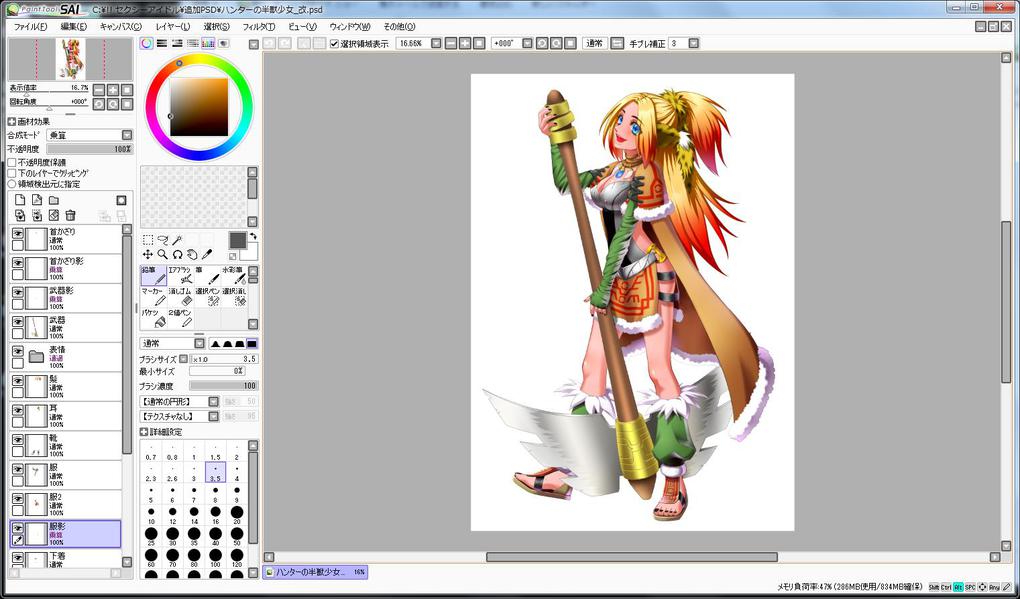Select the 2値ペン binary pen tool
This screenshot has width=1020, height=599.
180,318
